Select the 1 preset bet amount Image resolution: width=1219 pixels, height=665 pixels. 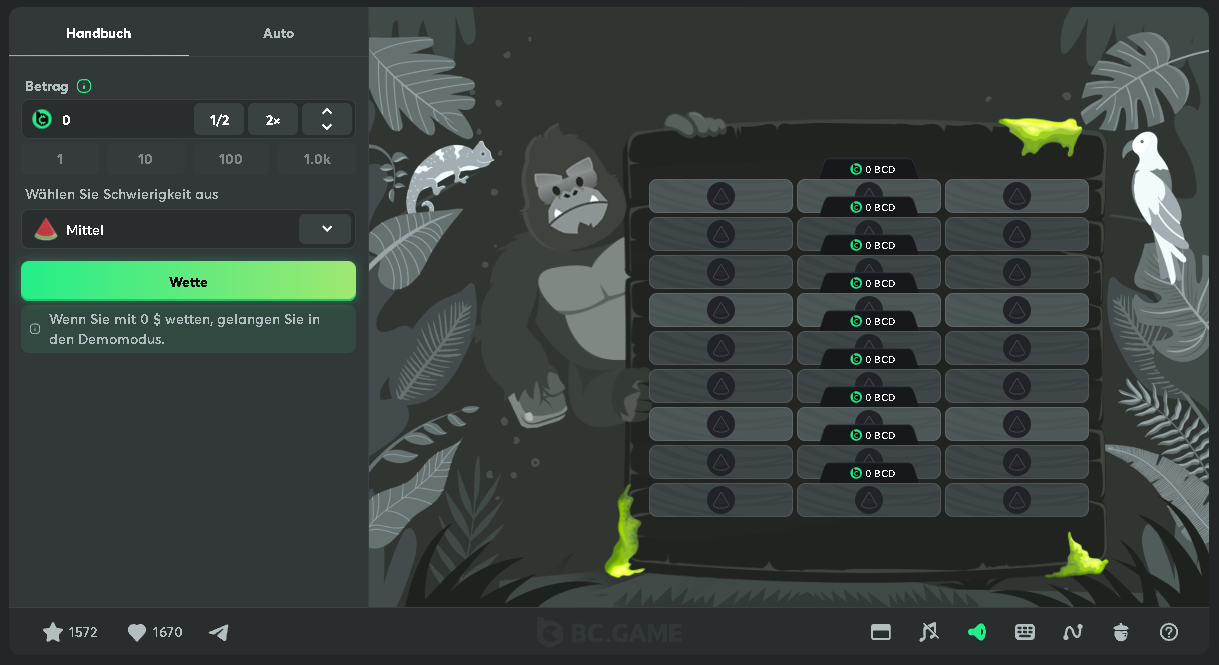point(60,159)
